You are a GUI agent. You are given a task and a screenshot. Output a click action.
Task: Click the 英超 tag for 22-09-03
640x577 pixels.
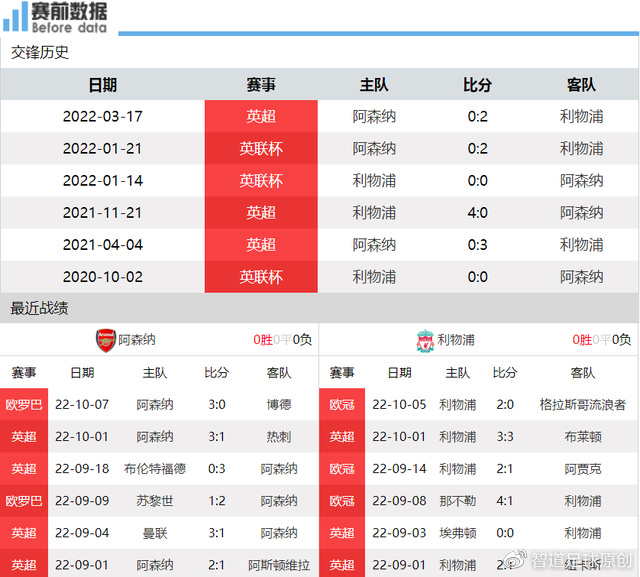click(x=342, y=533)
